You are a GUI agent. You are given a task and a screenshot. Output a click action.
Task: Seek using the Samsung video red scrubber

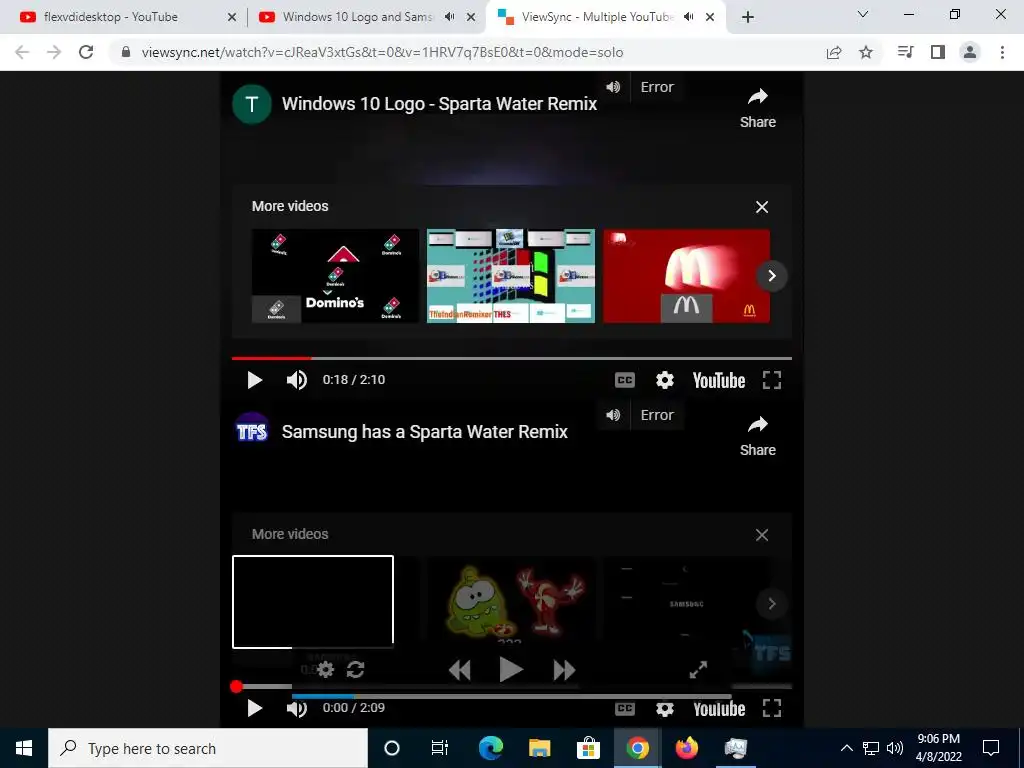point(236,686)
